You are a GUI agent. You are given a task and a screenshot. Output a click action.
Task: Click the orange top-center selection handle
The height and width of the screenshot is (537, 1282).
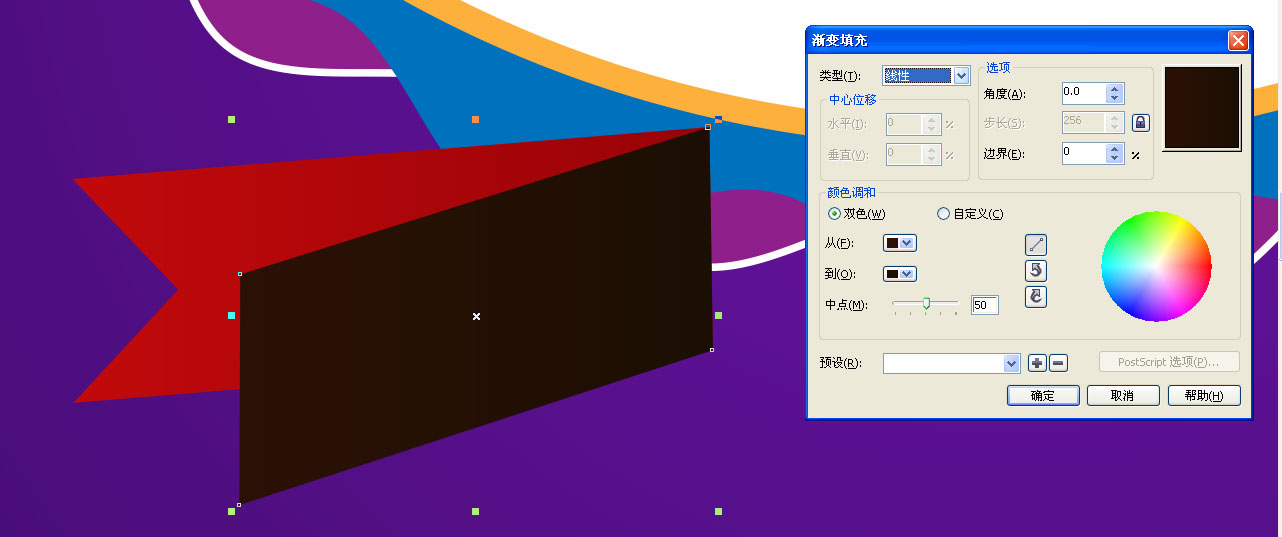(x=475, y=119)
